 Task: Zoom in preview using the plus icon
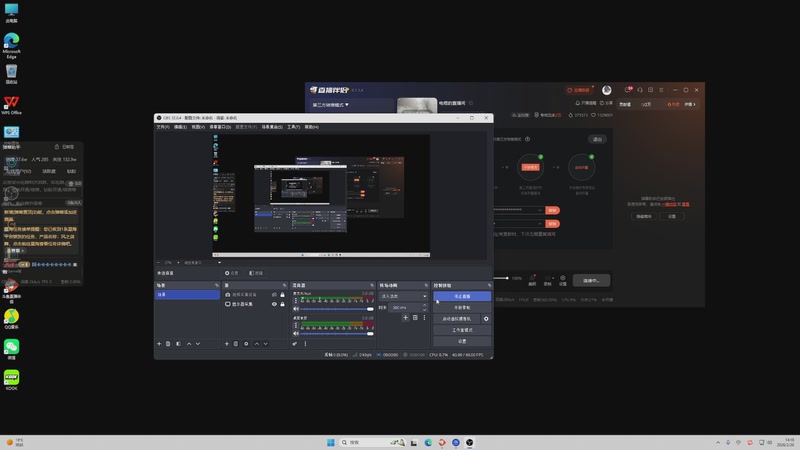point(178,263)
